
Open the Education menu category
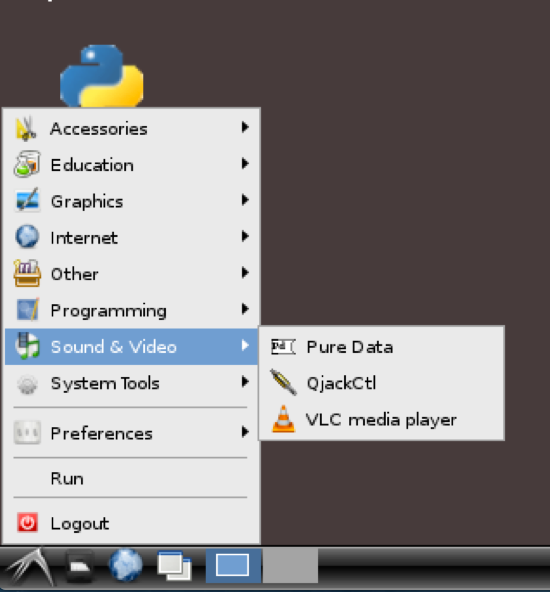coord(131,165)
